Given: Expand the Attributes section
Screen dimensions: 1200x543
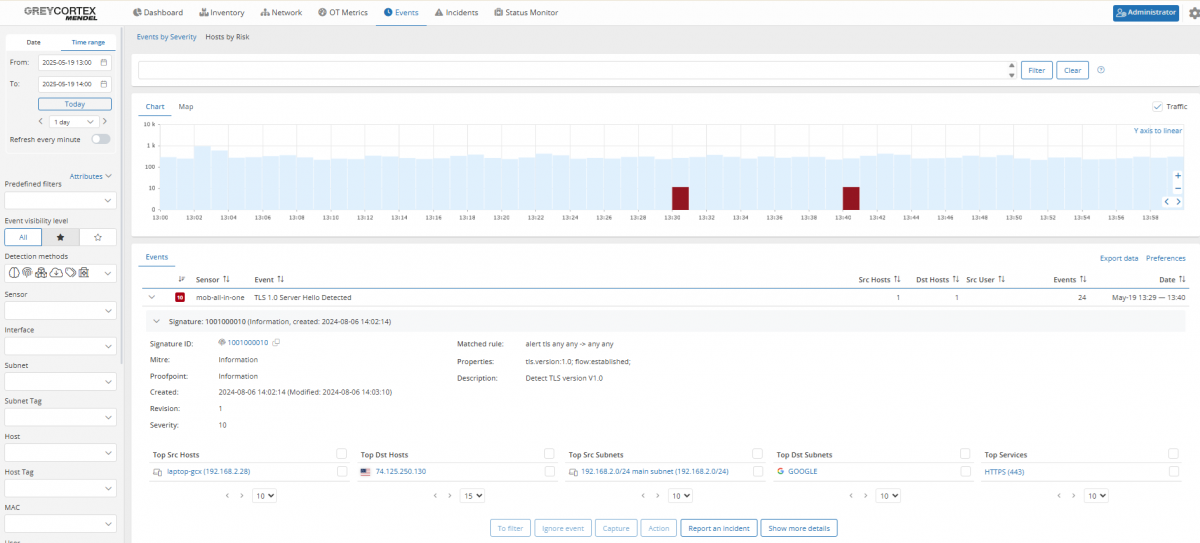Looking at the screenshot, I should (x=90, y=176).
